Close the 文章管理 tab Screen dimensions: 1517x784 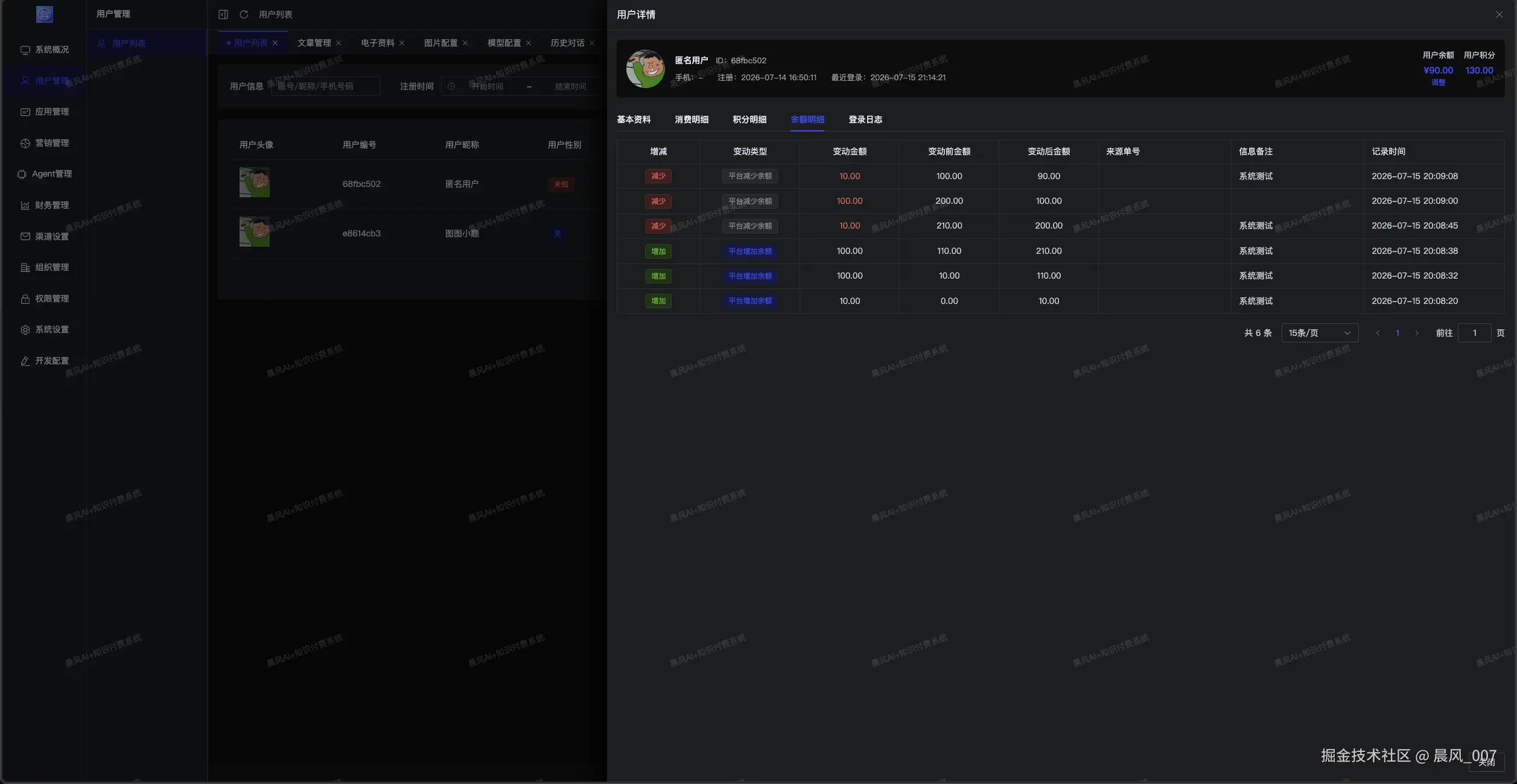coord(339,43)
